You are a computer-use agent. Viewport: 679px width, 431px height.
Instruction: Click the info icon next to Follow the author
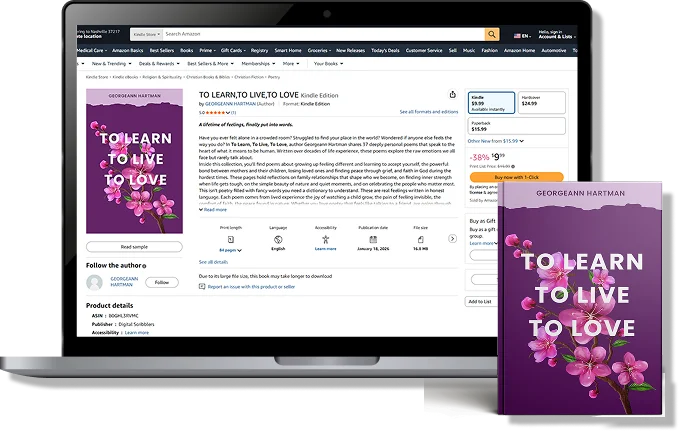(x=144, y=266)
